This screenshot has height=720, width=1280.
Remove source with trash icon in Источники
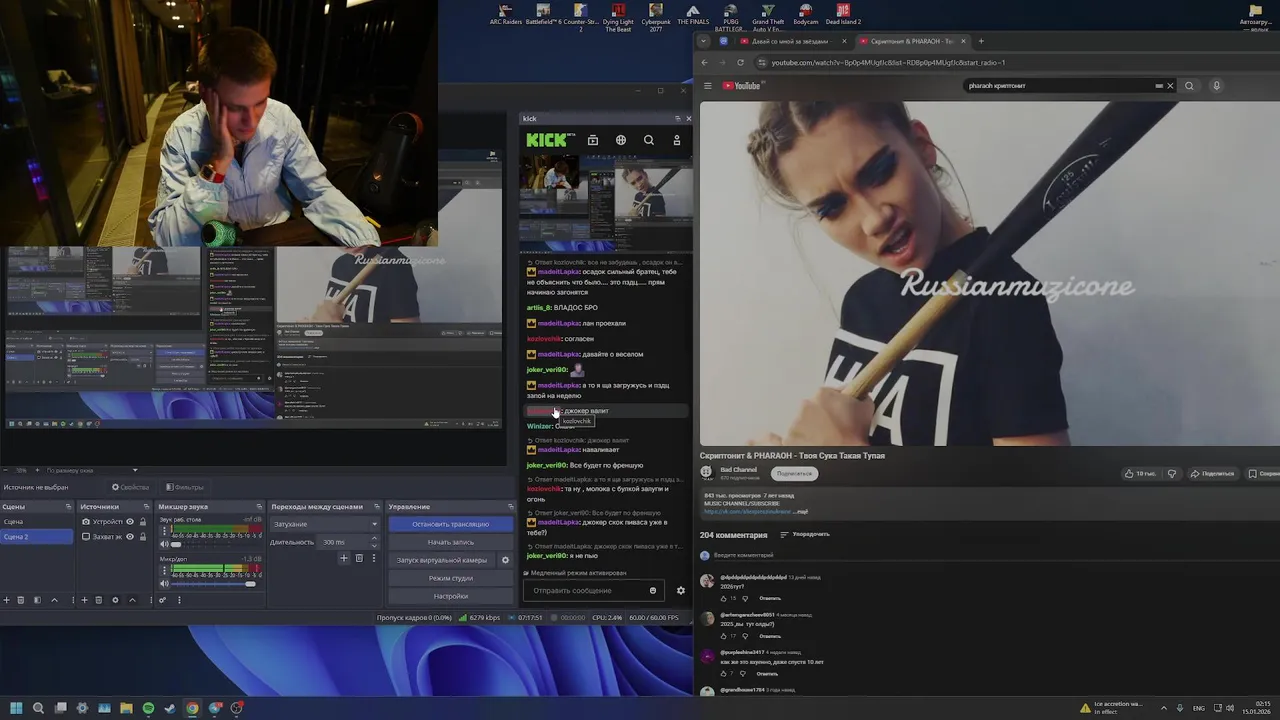coord(99,600)
